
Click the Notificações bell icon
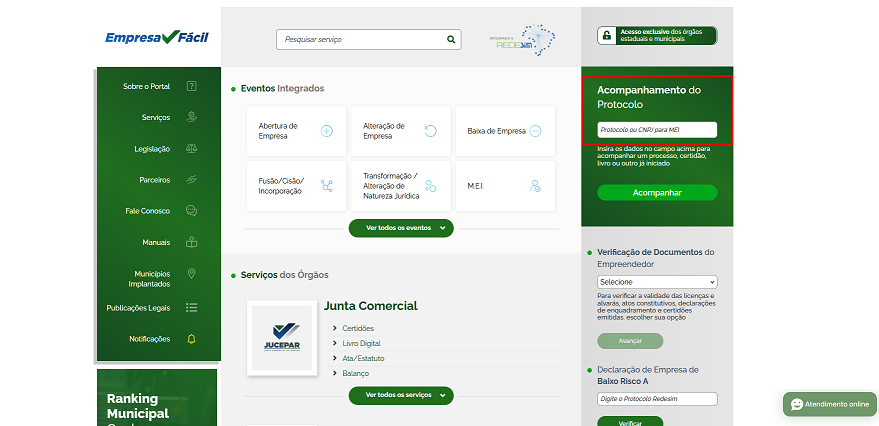(x=192, y=339)
